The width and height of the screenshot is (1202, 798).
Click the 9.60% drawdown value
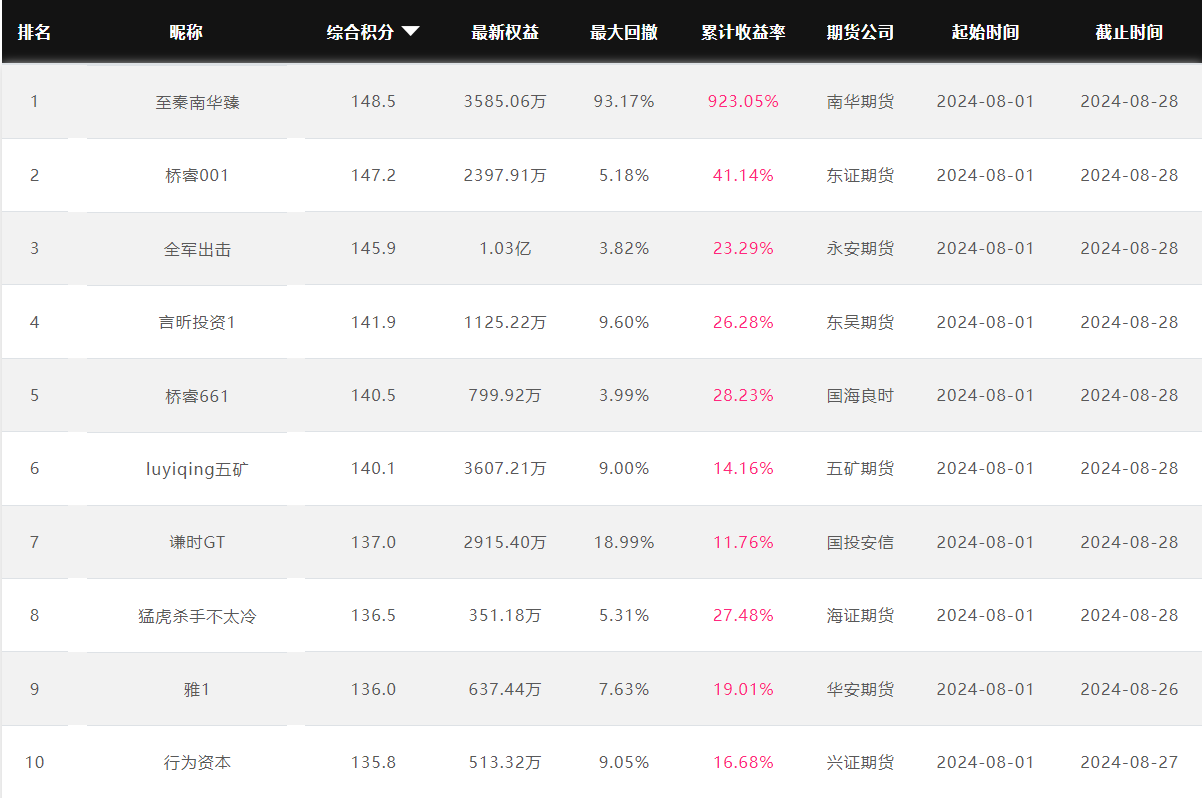tap(624, 322)
